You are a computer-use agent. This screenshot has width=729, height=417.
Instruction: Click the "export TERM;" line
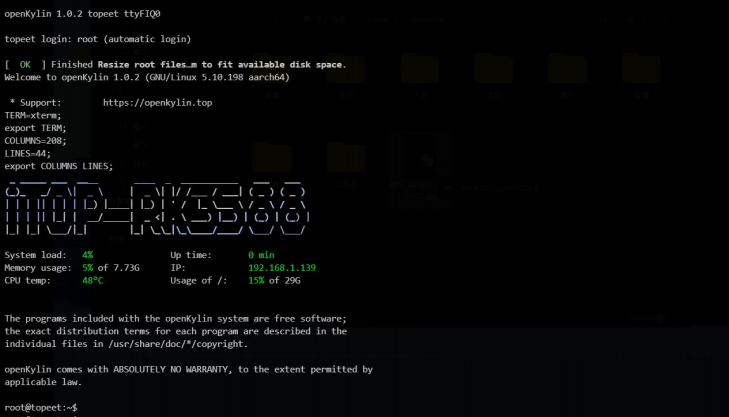[35, 128]
